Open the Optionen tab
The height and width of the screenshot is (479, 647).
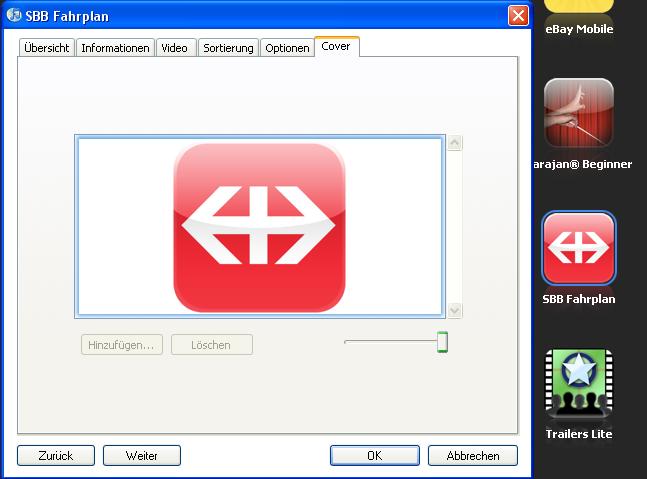pos(287,48)
